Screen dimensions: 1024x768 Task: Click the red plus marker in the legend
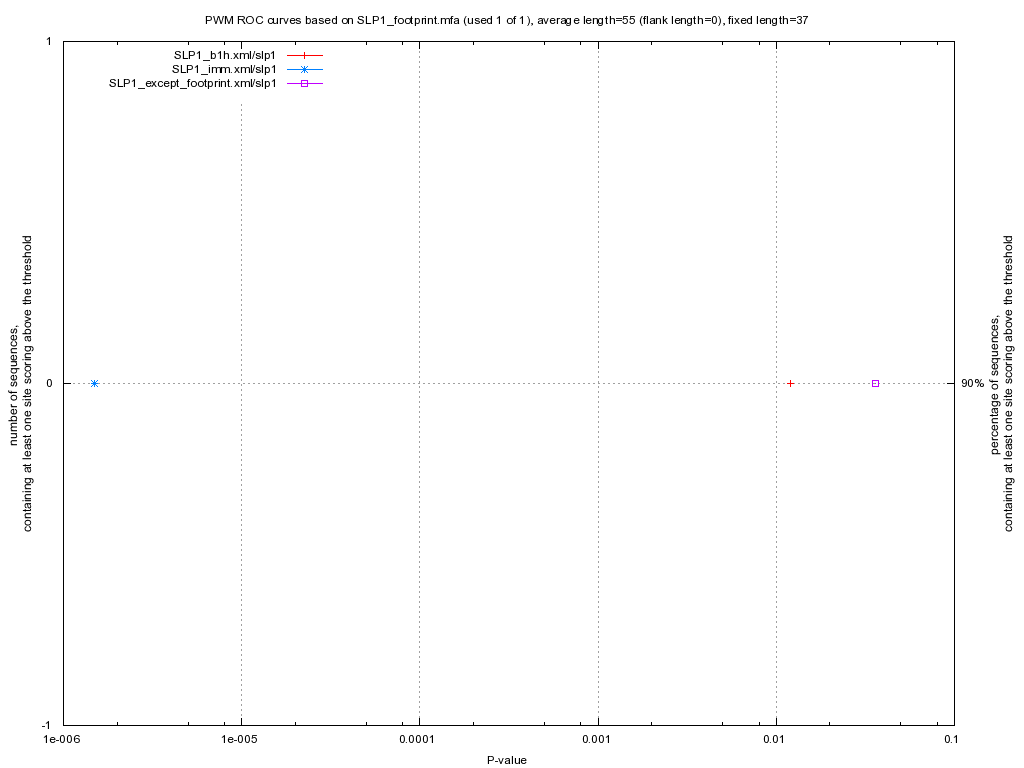click(x=305, y=55)
